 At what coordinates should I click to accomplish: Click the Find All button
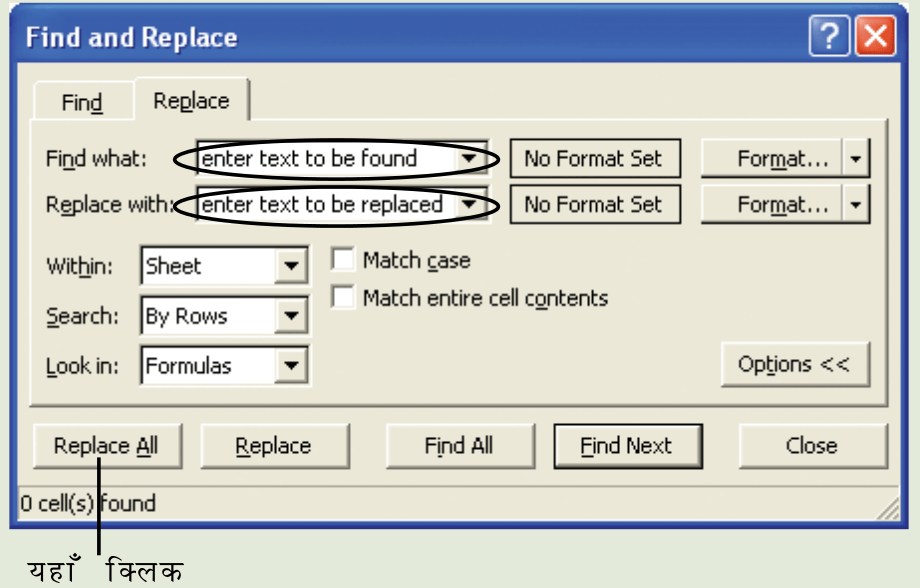(460, 446)
